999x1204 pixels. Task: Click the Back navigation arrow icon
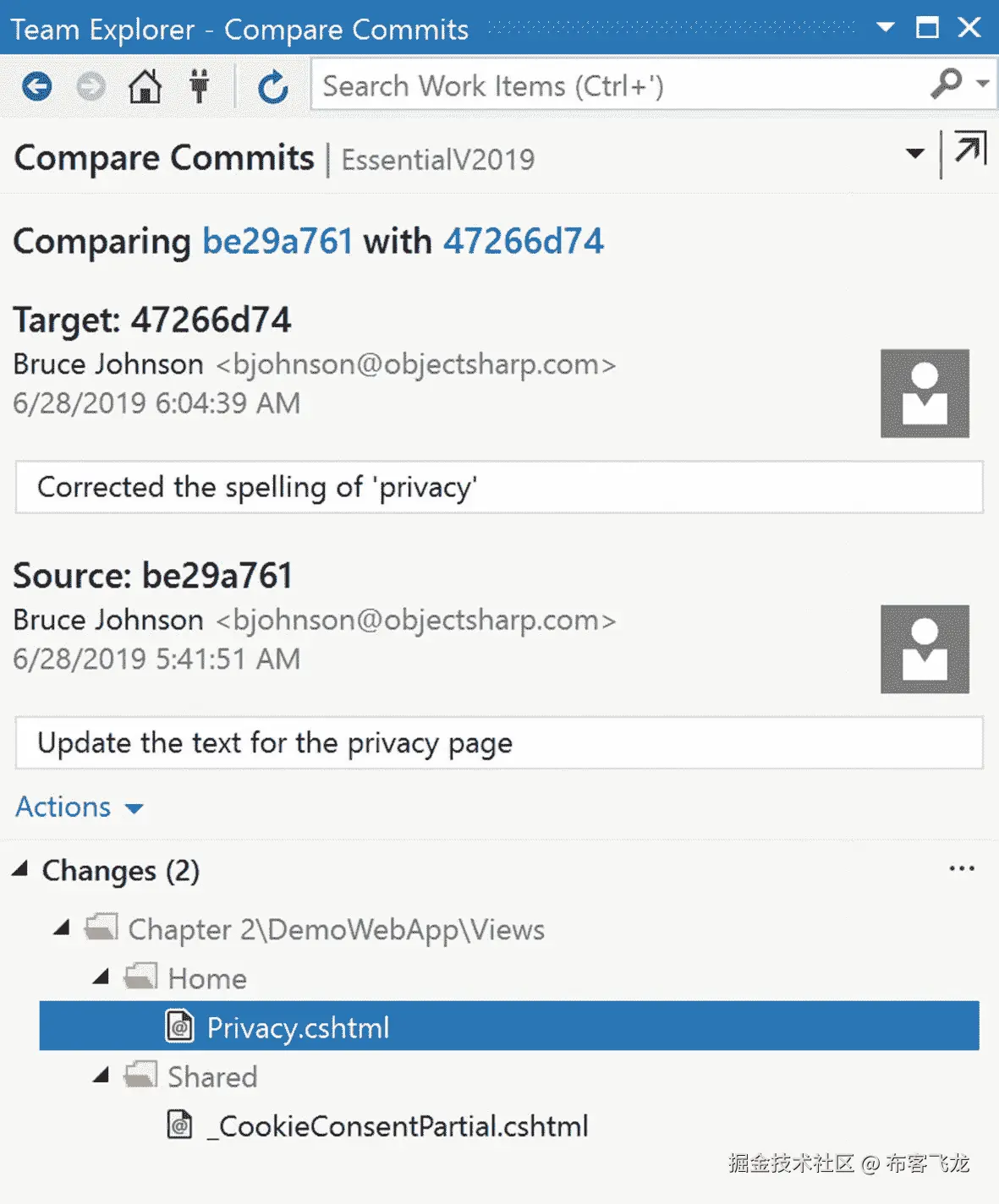point(36,86)
